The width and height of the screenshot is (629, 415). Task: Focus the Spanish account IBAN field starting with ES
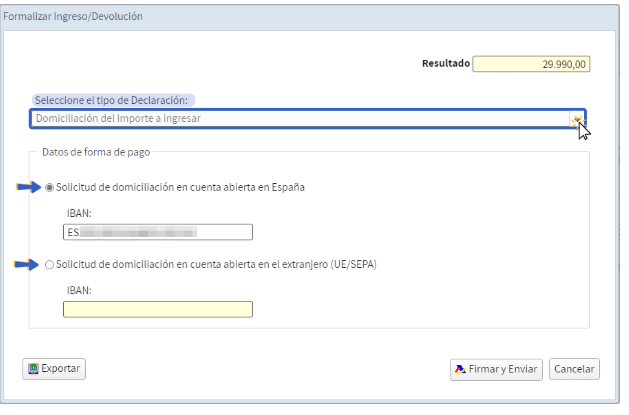point(158,232)
